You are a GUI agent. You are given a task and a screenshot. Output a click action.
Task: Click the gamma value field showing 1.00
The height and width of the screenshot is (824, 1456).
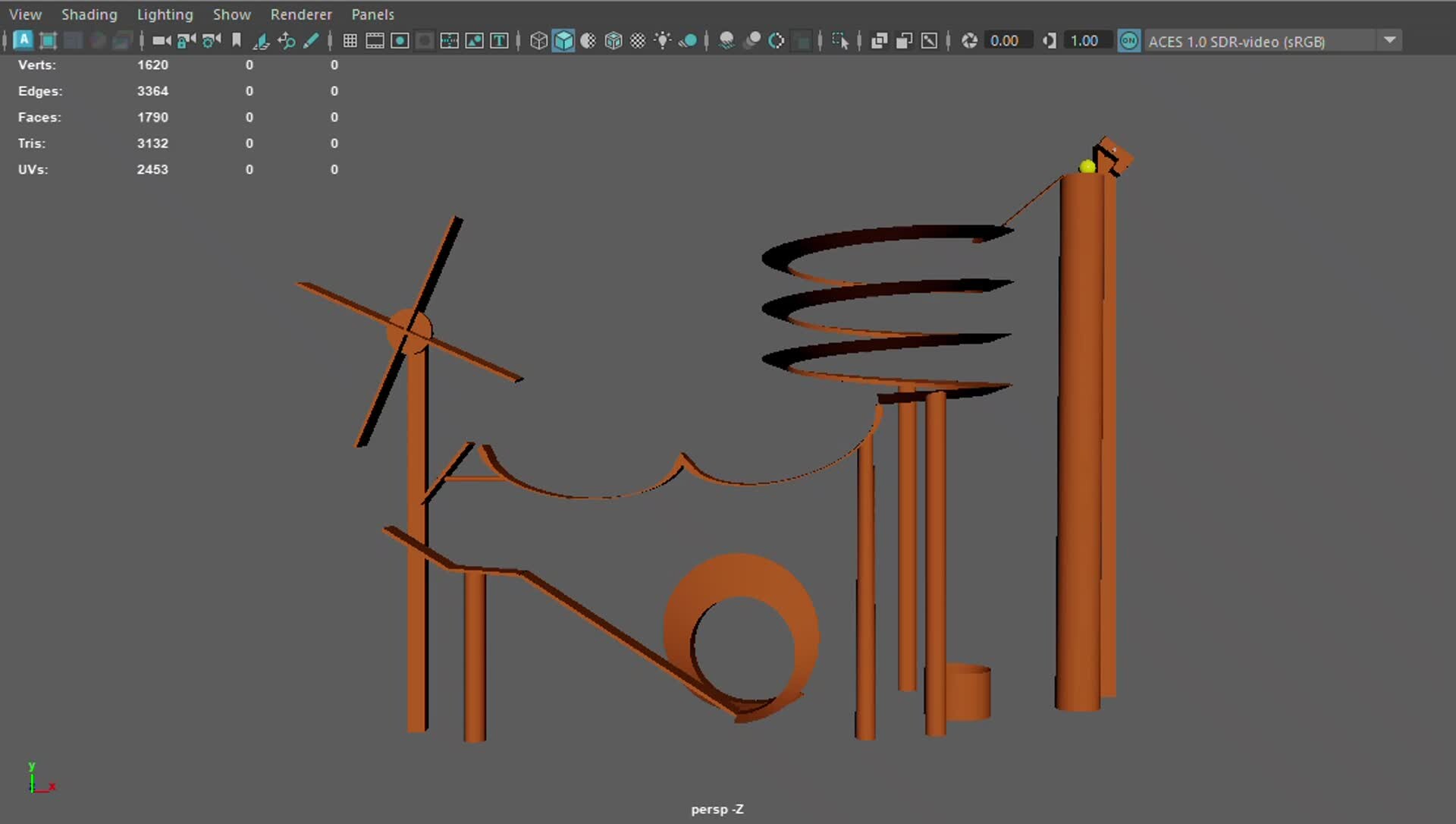coord(1087,40)
